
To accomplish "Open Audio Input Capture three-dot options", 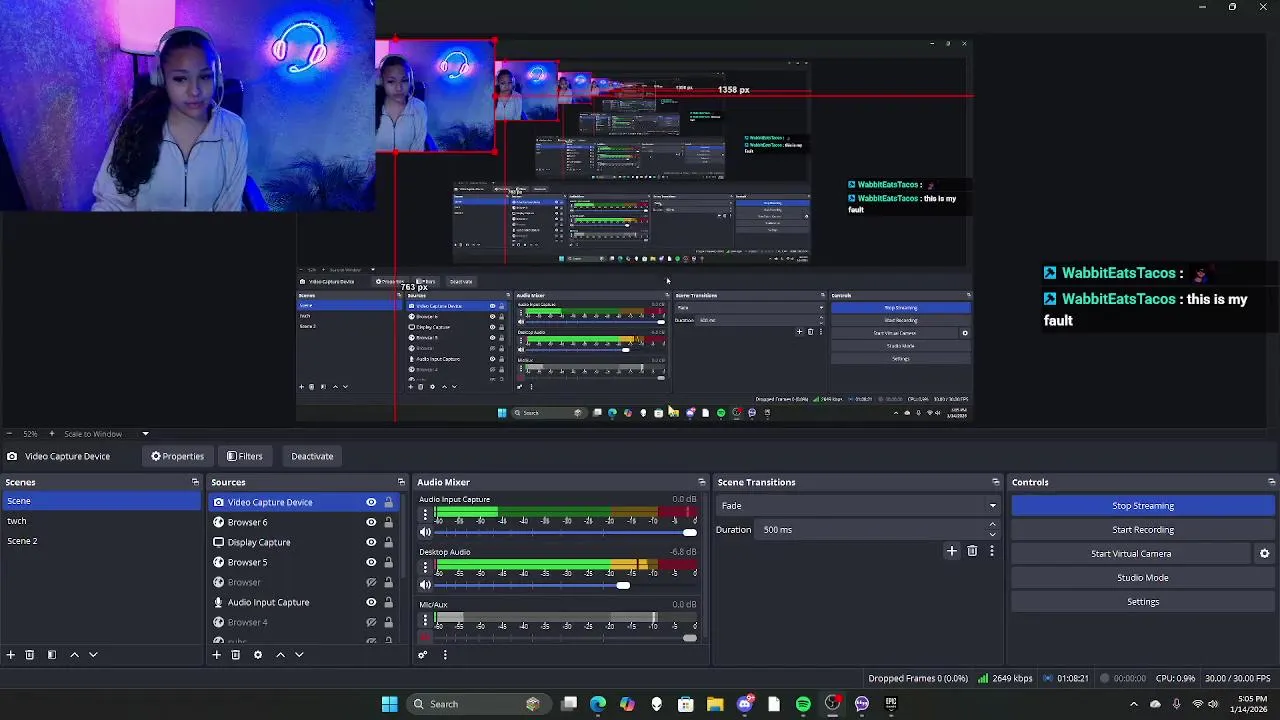I will (x=425, y=515).
